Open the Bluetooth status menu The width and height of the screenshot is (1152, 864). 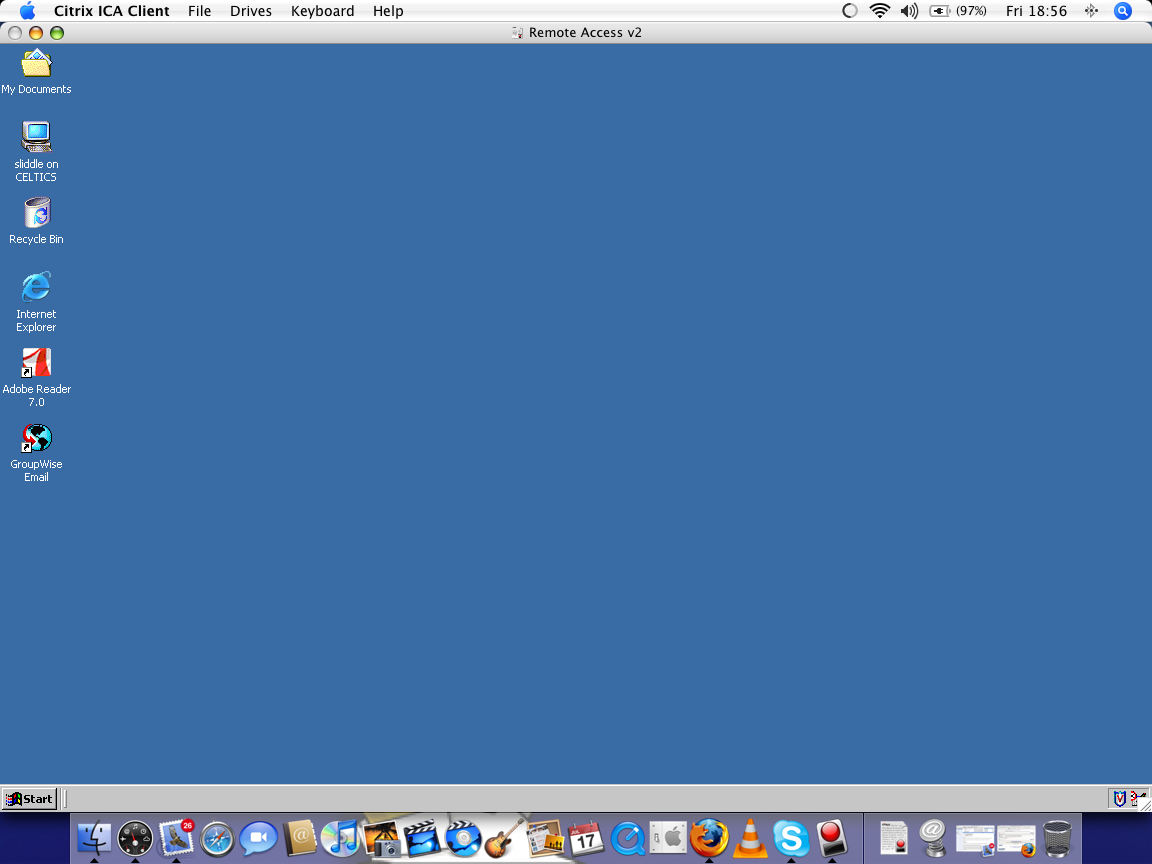(1091, 11)
